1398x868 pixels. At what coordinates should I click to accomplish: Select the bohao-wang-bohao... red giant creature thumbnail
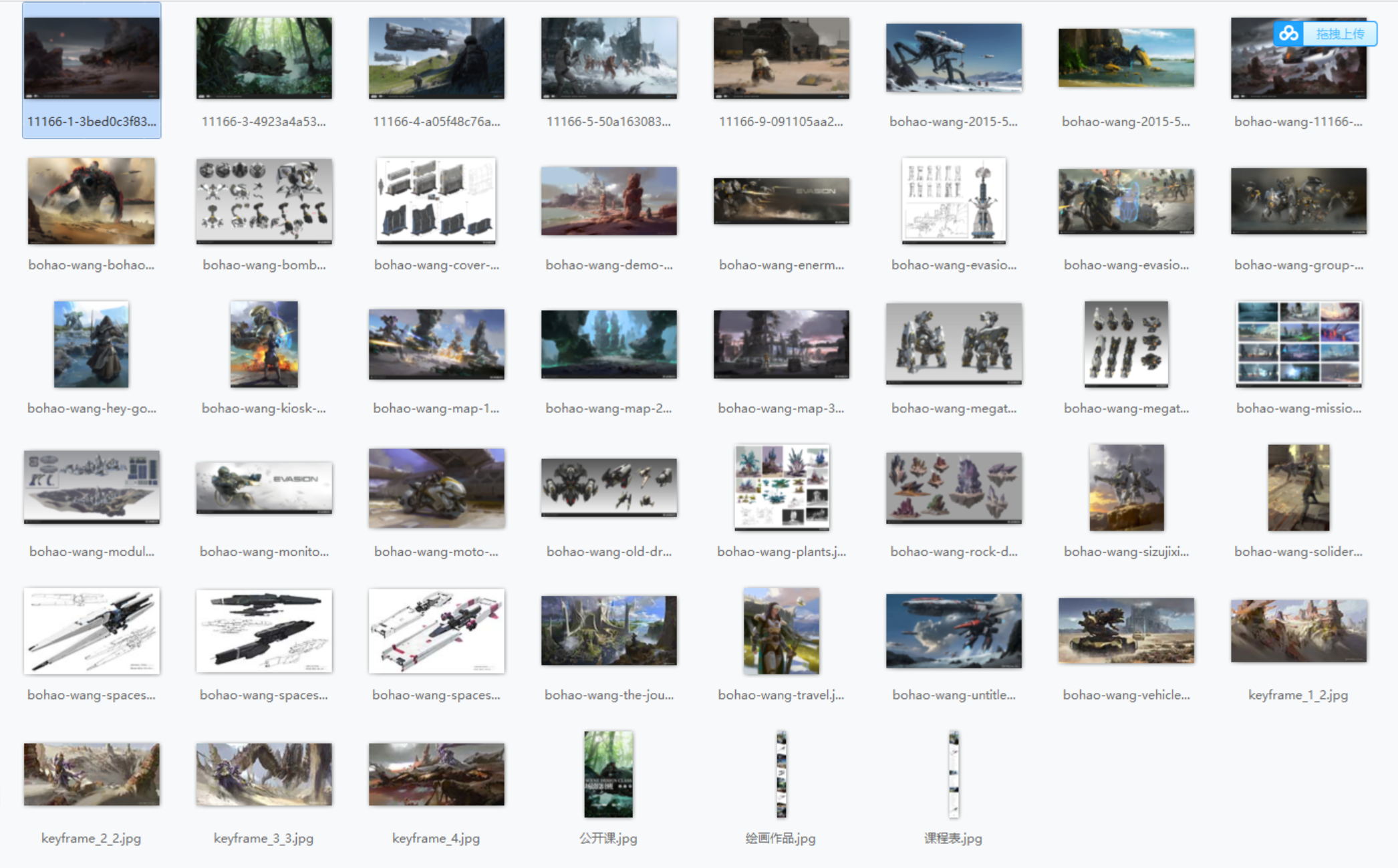coord(92,201)
